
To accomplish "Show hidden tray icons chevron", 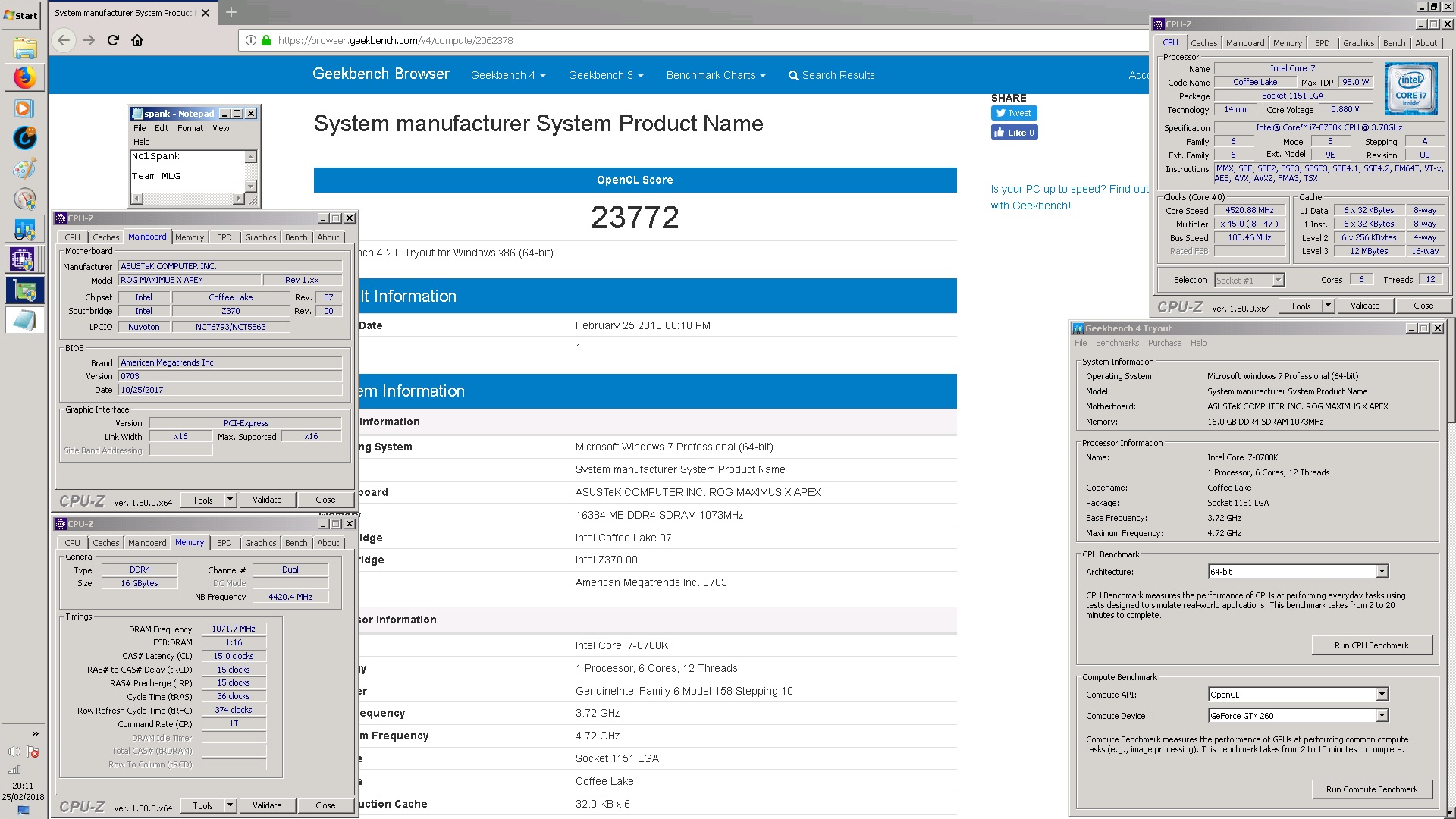I will (x=35, y=733).
